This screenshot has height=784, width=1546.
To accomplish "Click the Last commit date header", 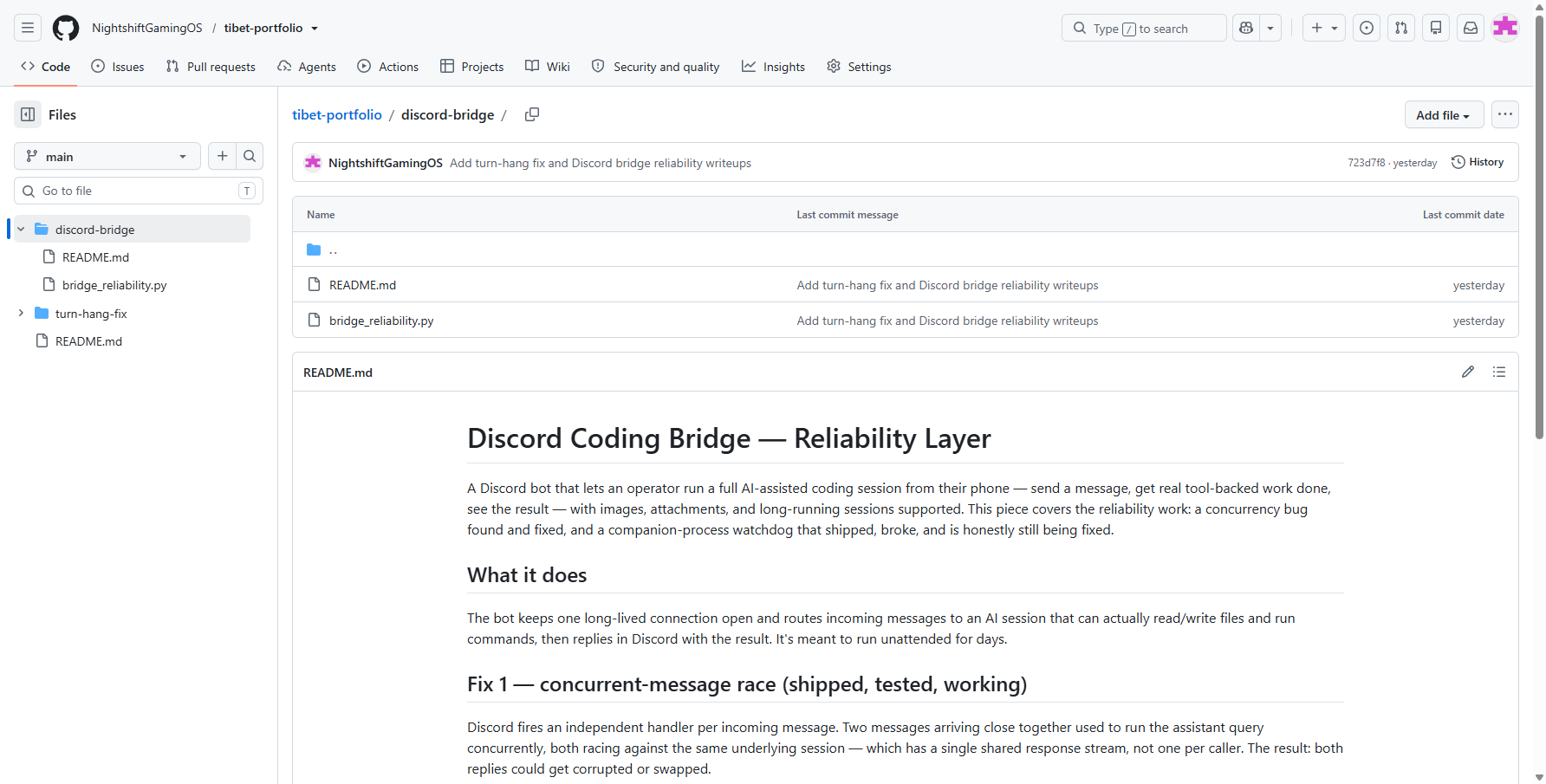I will click(x=1464, y=215).
